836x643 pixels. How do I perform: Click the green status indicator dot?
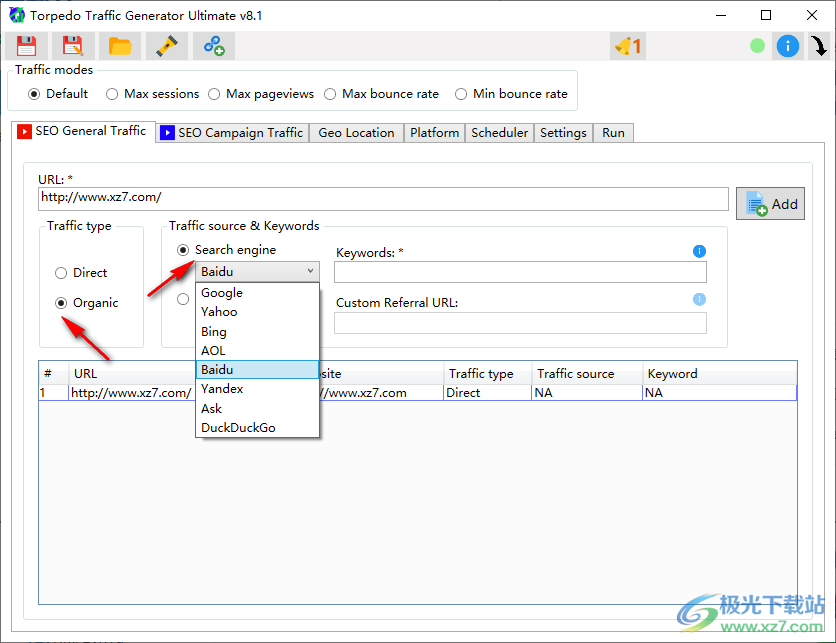[757, 46]
